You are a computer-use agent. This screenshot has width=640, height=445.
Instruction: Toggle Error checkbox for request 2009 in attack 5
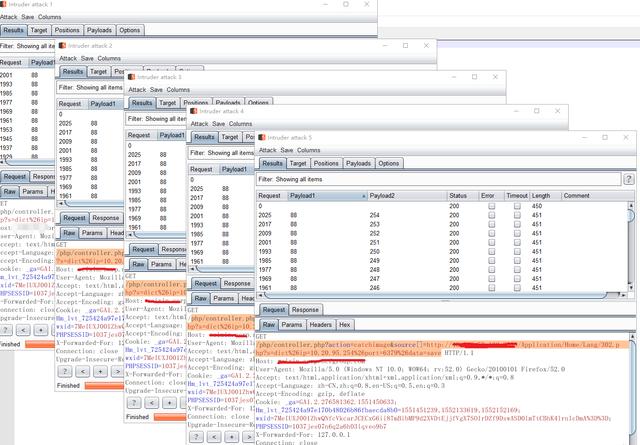[491, 233]
